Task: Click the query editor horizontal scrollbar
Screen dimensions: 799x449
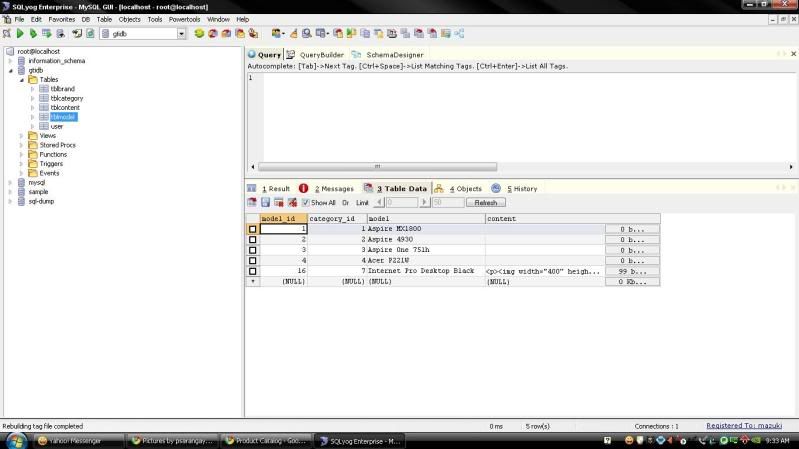Action: click(x=378, y=167)
